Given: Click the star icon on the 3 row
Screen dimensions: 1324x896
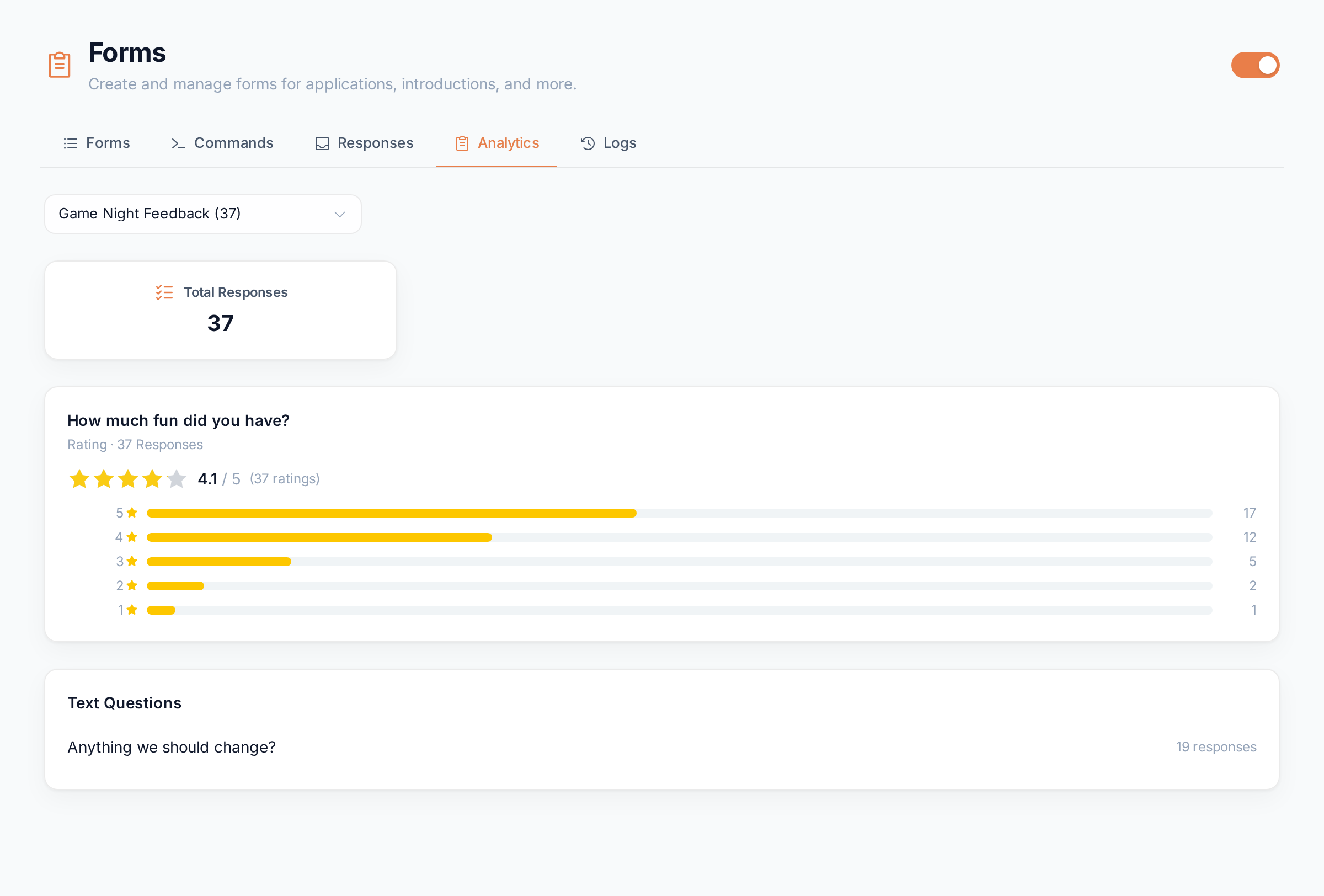Looking at the screenshot, I should click(x=132, y=561).
